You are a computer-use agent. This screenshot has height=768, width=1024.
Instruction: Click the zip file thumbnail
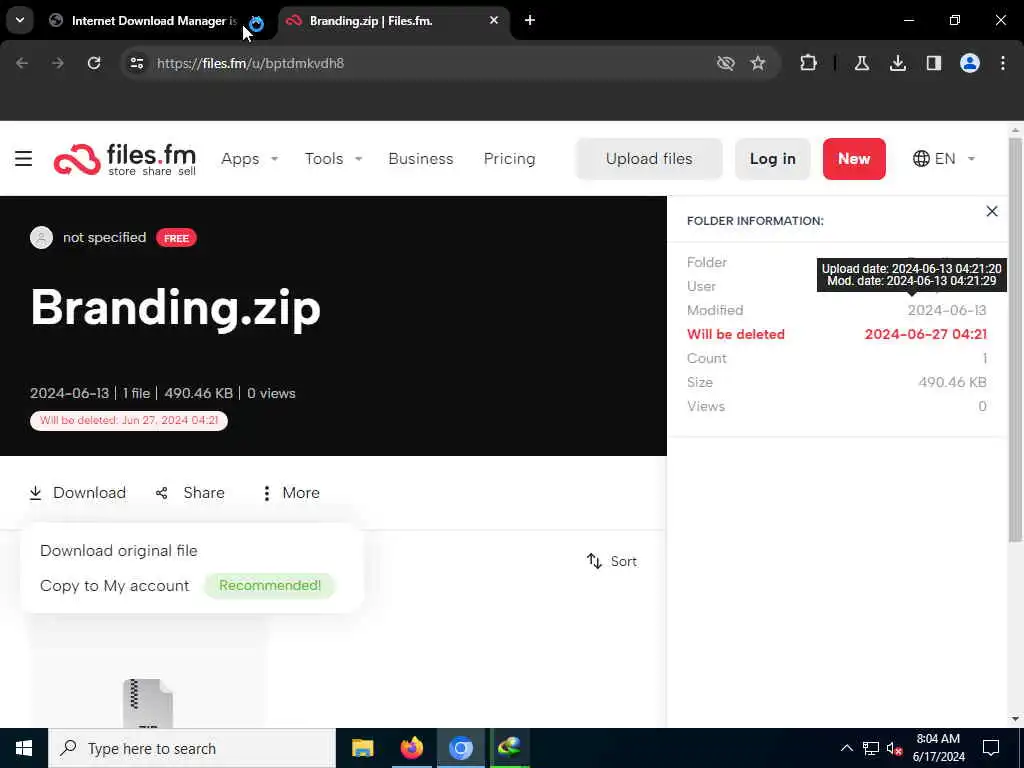pos(148,704)
